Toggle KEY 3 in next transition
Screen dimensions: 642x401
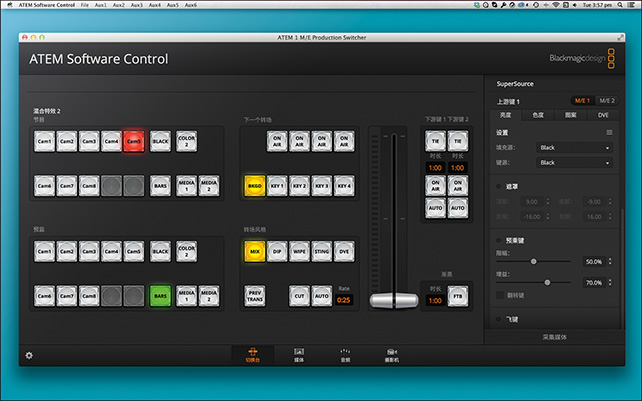click(322, 186)
